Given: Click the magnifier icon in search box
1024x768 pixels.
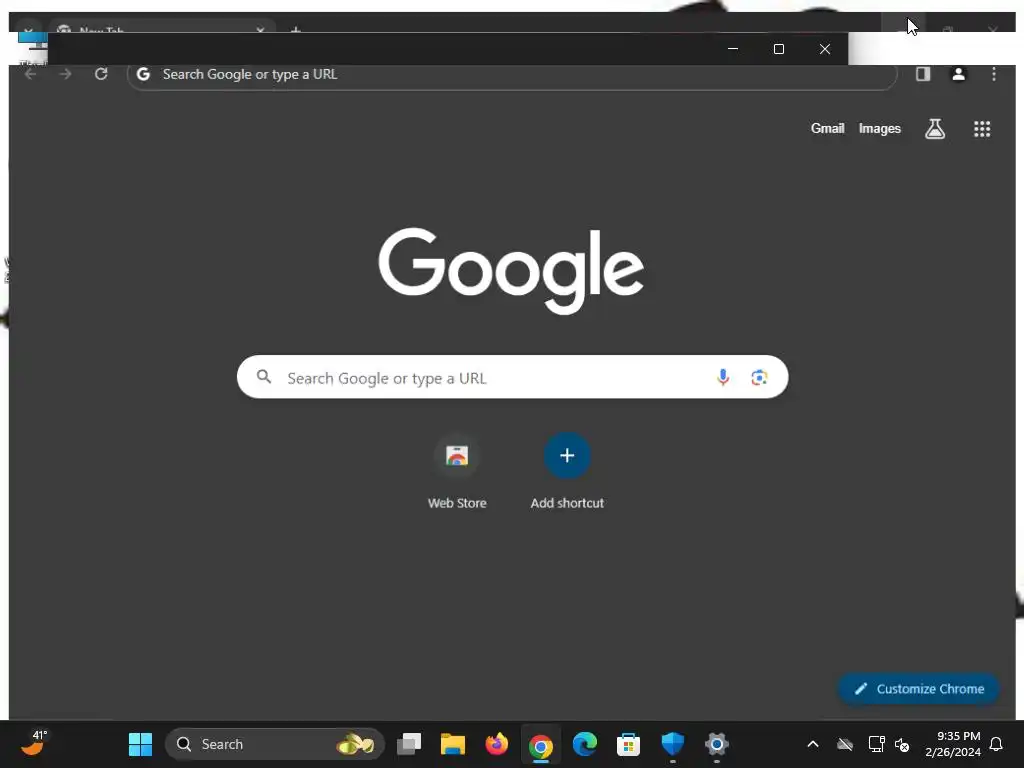Looking at the screenshot, I should tap(264, 377).
